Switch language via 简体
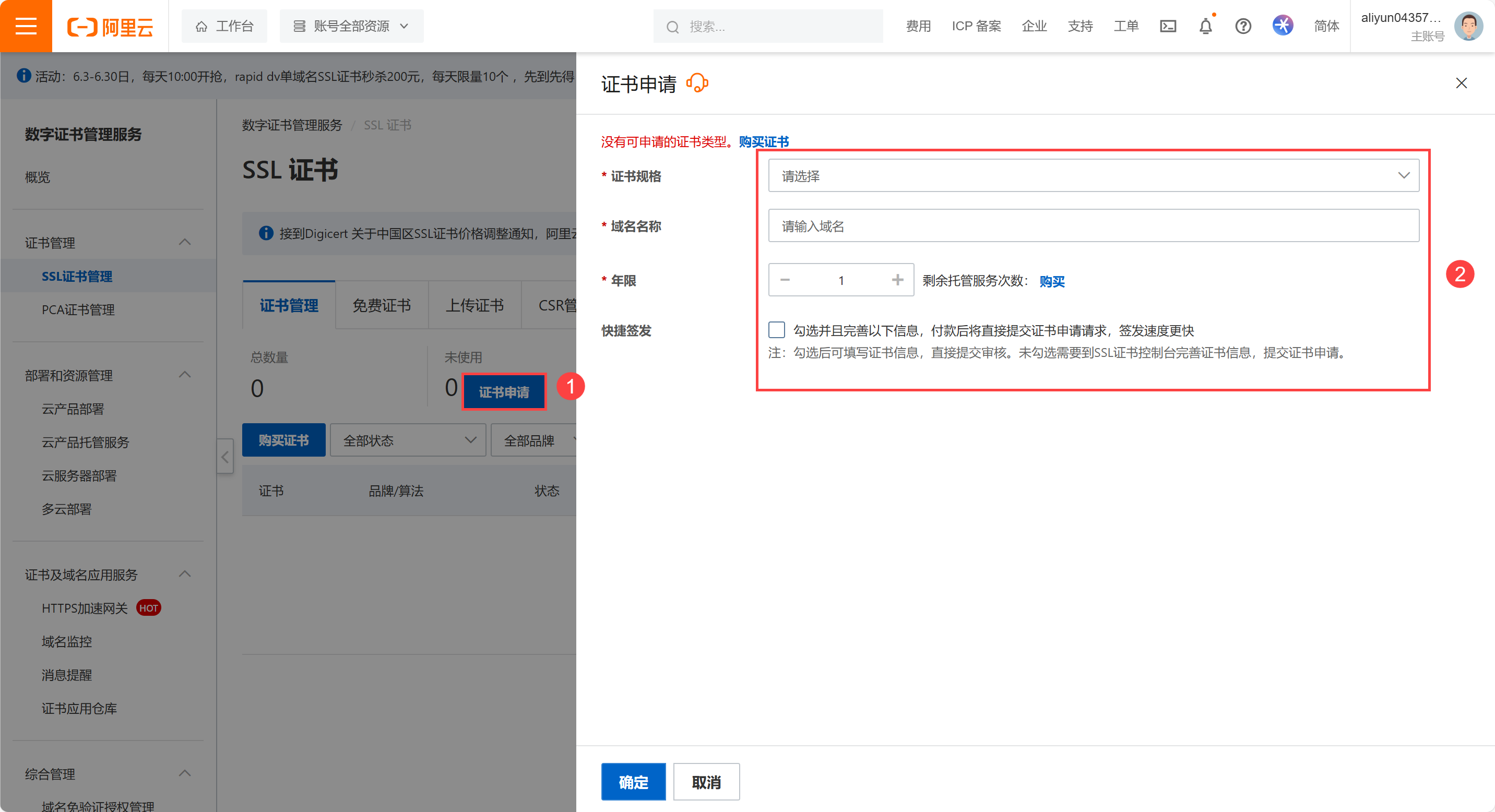Screen dimensions: 1495x812 tap(1326, 26)
